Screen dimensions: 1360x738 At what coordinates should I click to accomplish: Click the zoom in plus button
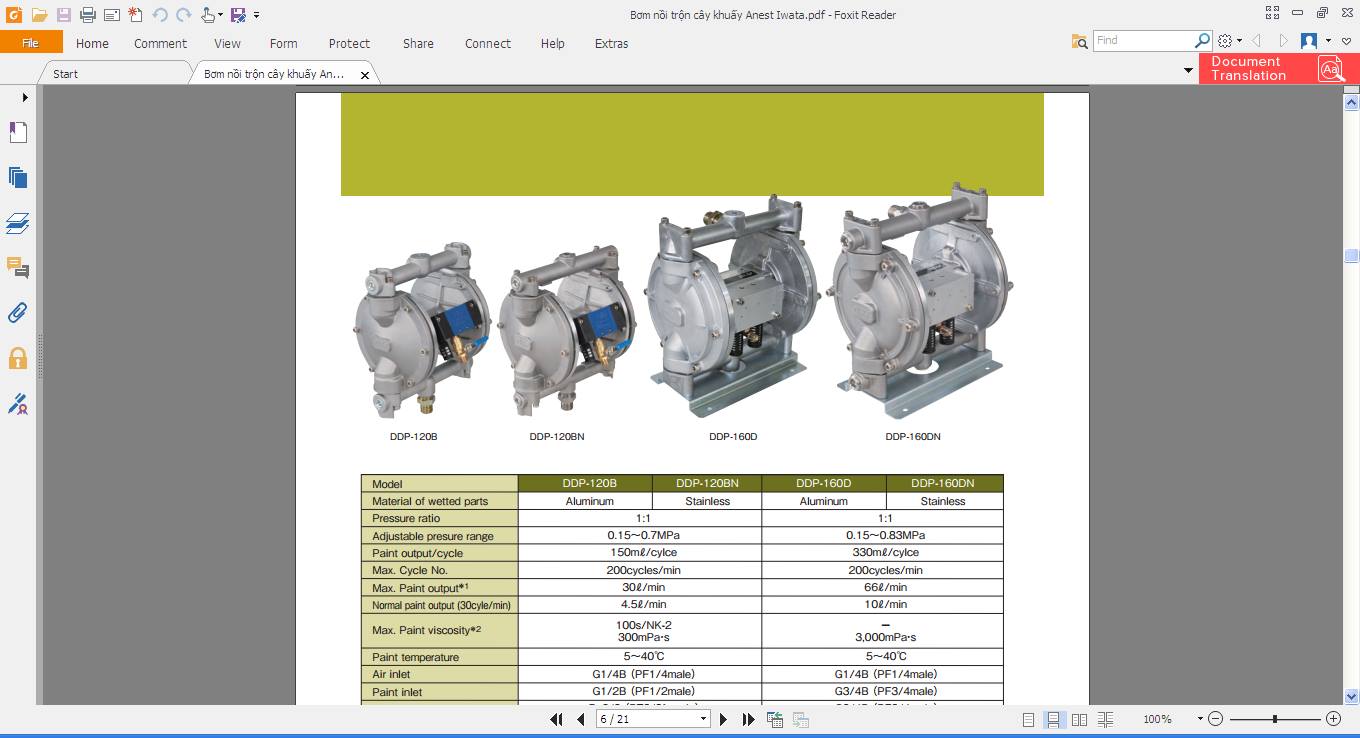point(1333,719)
